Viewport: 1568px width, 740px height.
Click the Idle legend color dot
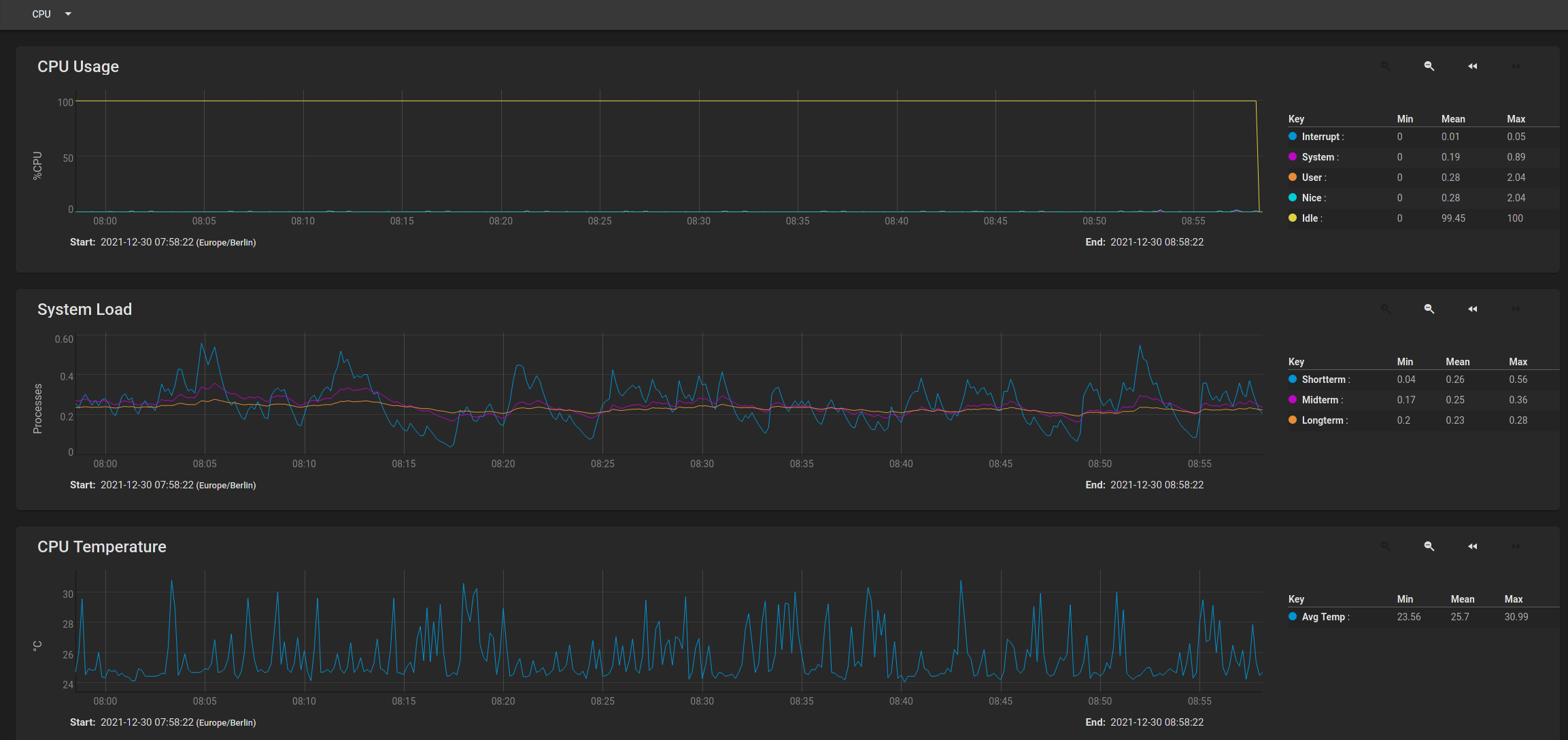tap(1292, 218)
